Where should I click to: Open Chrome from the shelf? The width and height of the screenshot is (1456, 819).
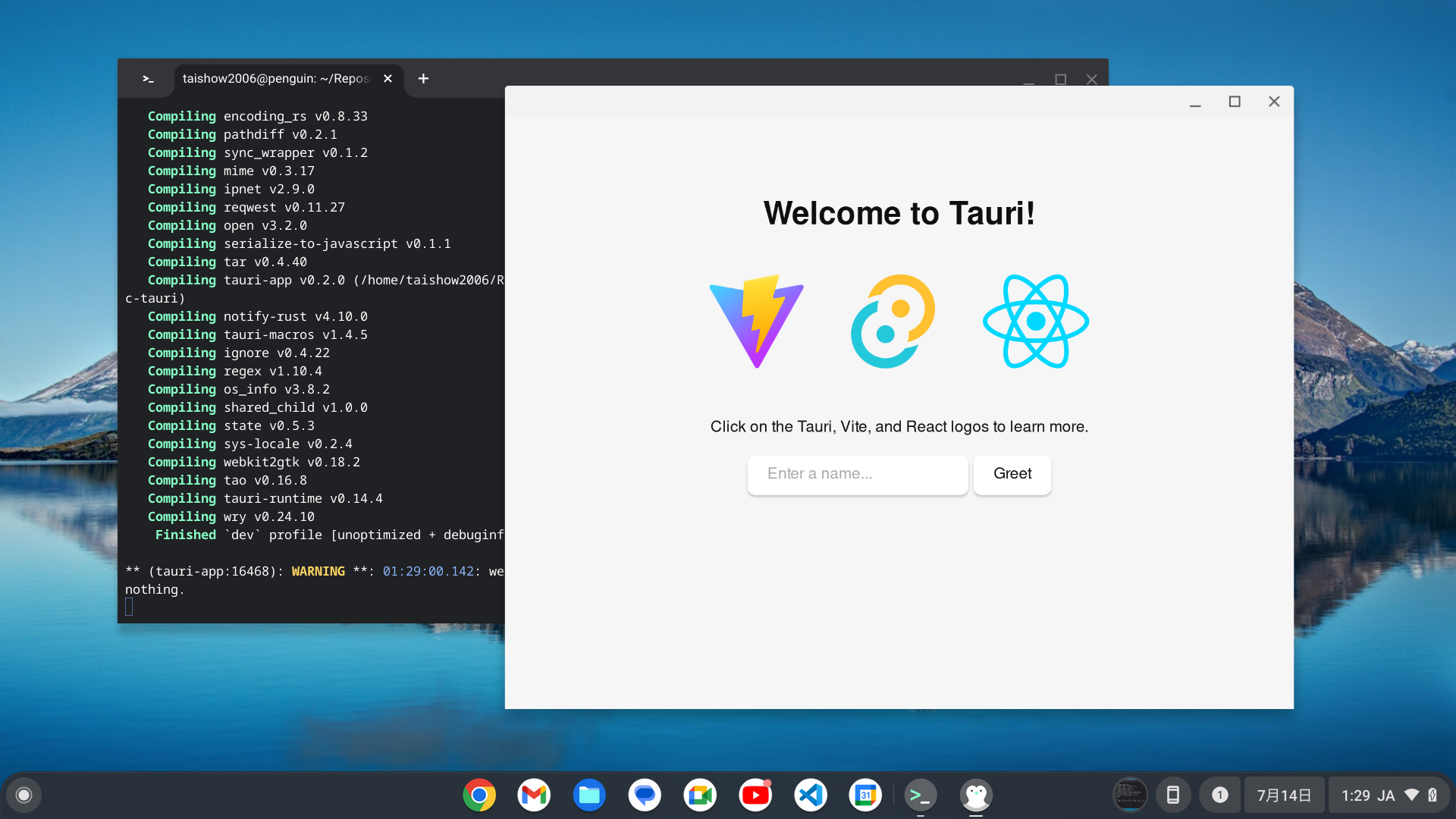click(479, 795)
